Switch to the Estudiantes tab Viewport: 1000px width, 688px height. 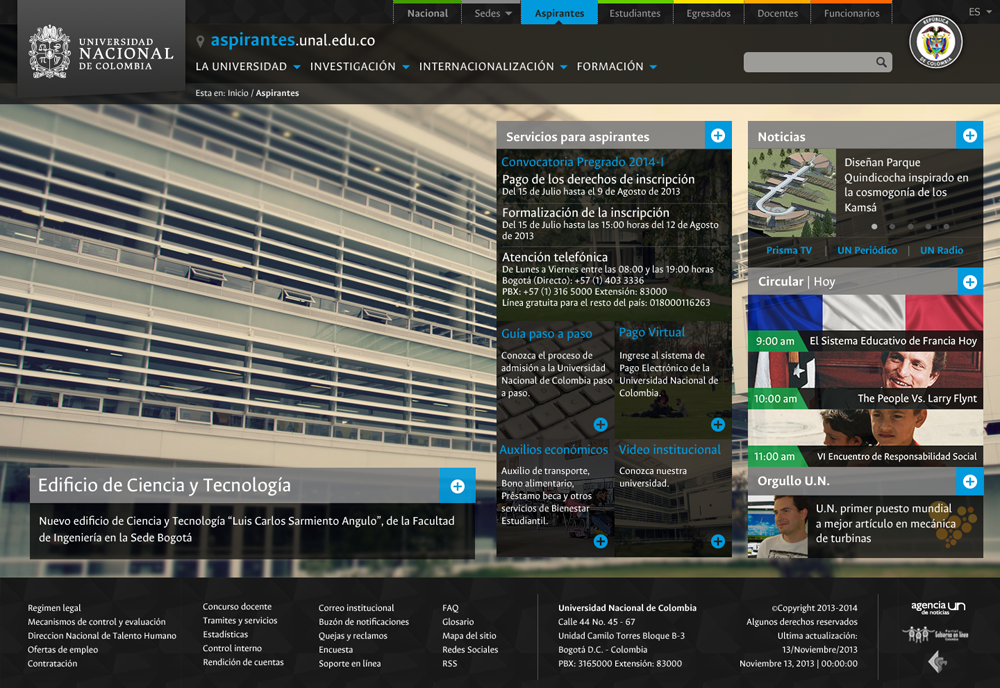(x=635, y=13)
